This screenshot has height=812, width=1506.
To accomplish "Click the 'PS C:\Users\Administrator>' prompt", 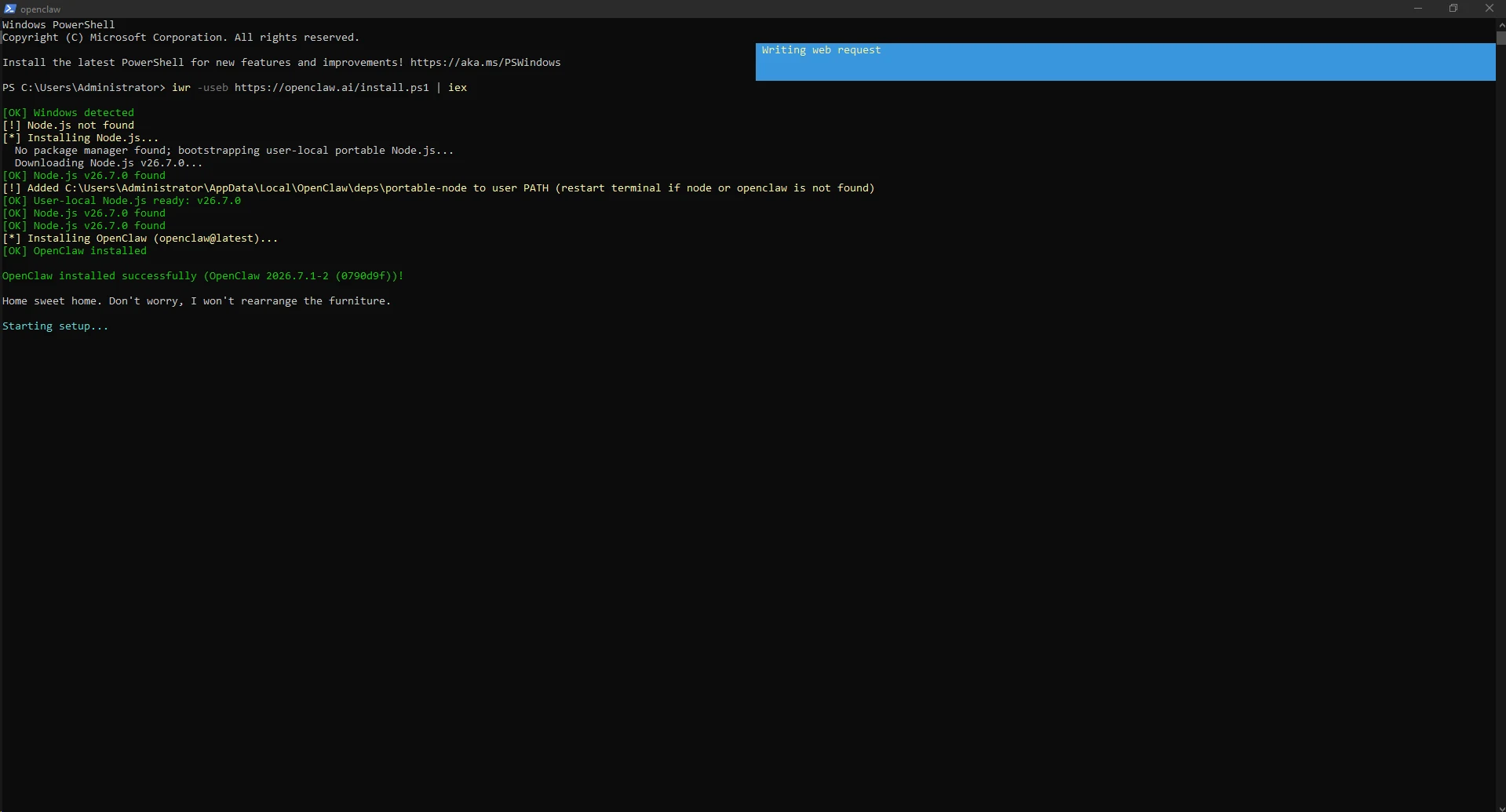I will coord(84,88).
